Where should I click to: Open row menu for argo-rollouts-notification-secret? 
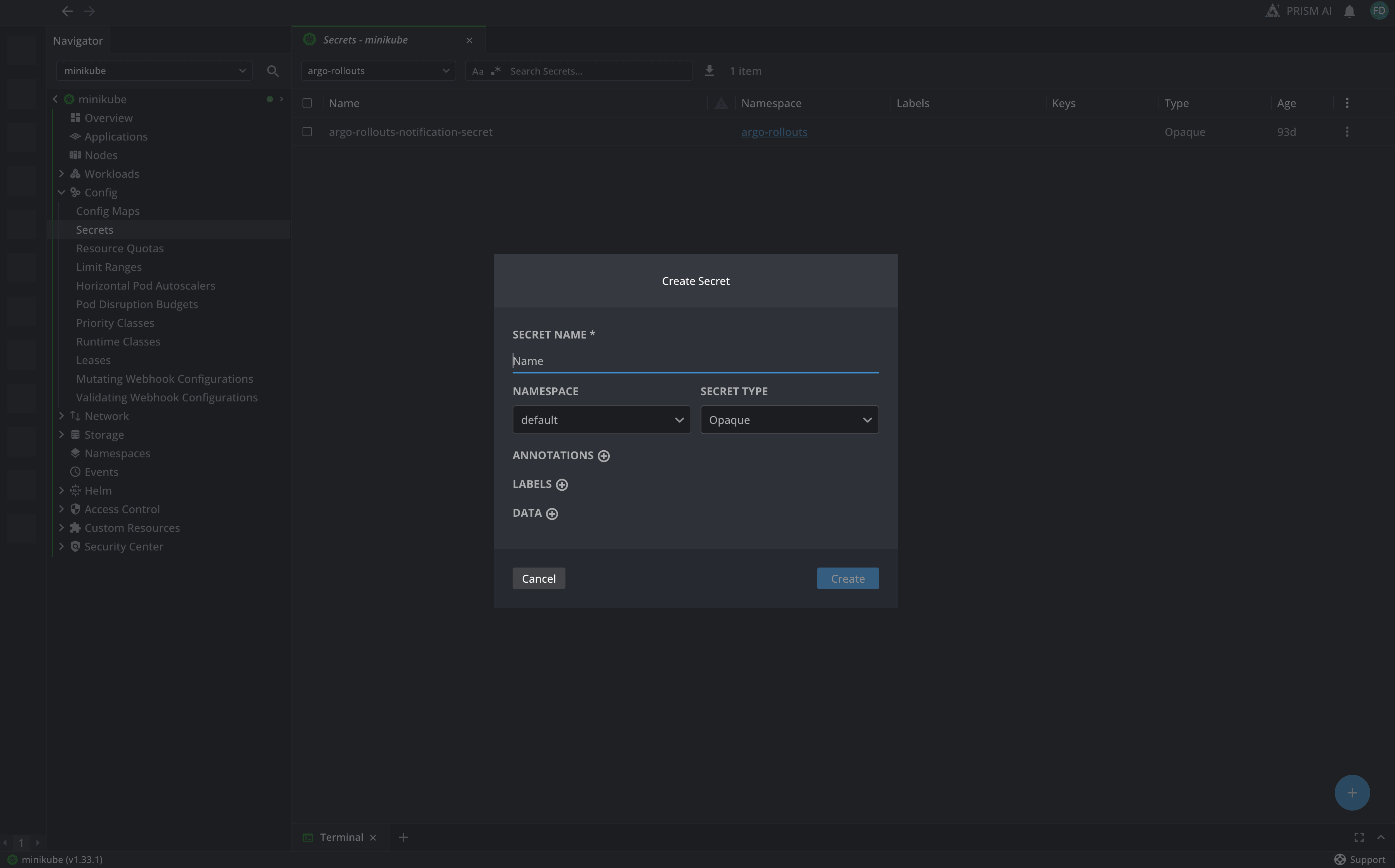(1347, 132)
